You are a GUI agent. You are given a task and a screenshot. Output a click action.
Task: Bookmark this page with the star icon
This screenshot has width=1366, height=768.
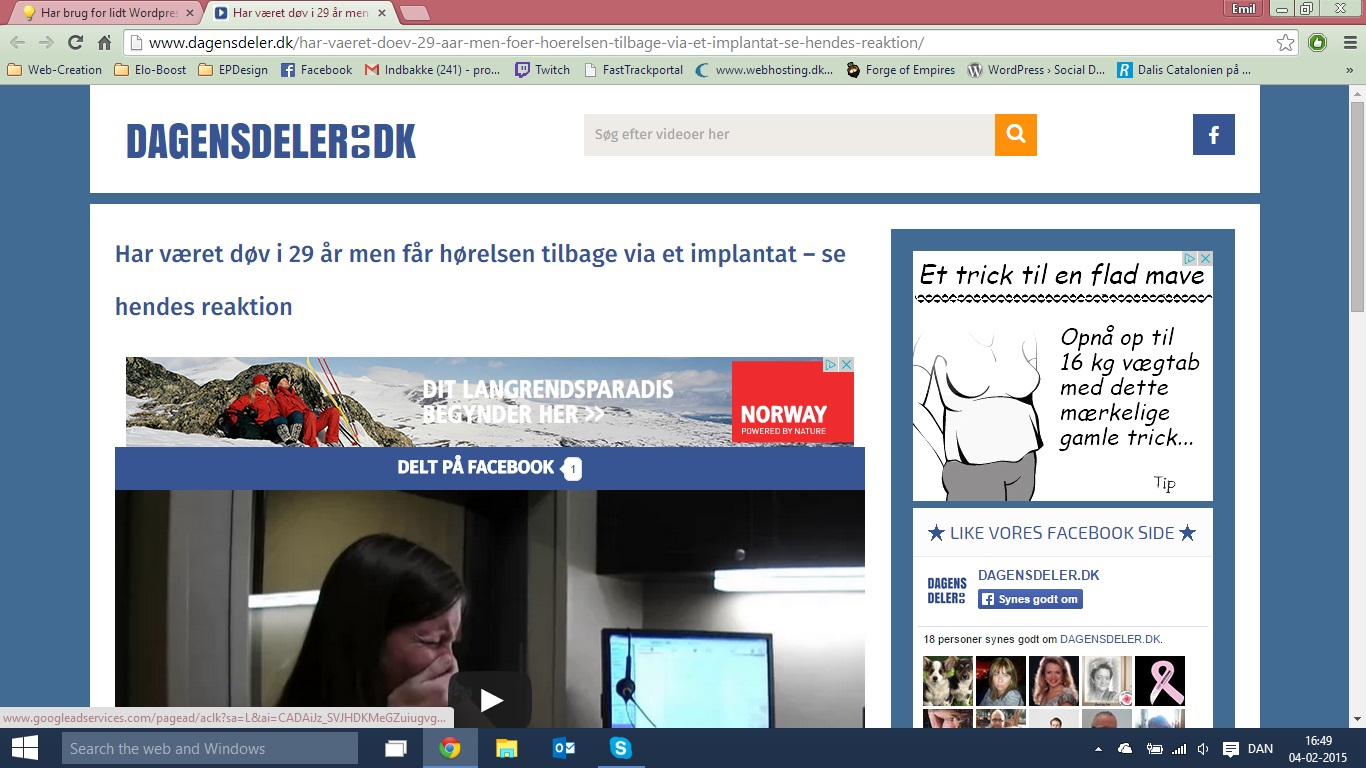1285,42
